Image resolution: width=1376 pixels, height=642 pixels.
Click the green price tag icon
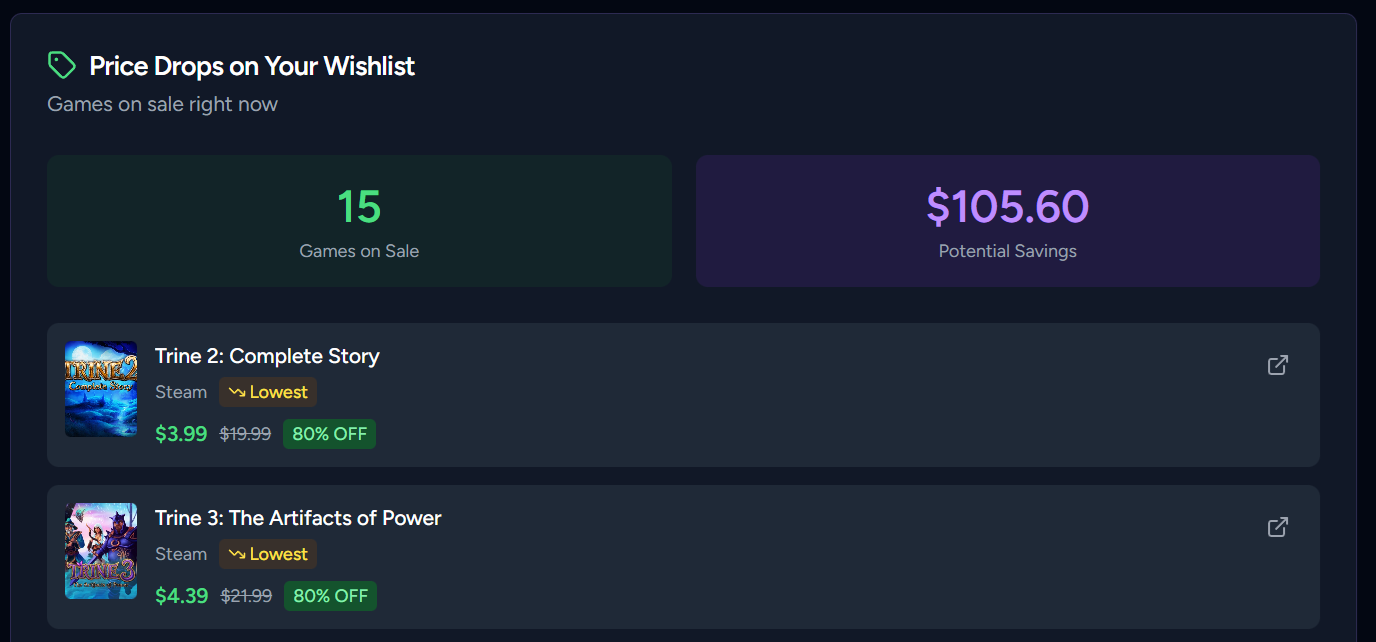pyautogui.click(x=62, y=66)
